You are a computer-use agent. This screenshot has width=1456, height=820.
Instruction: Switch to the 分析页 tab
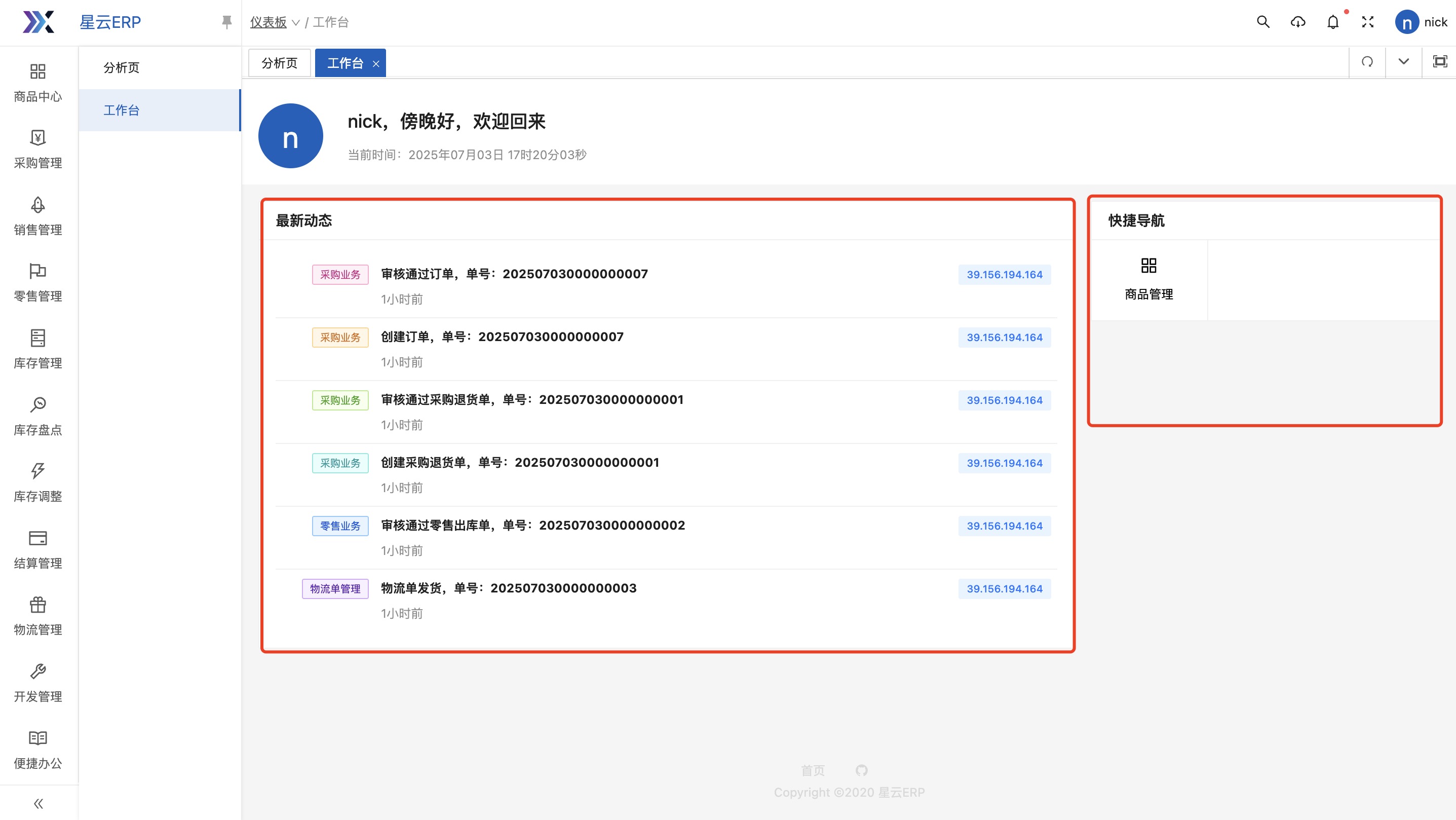pyautogui.click(x=279, y=63)
